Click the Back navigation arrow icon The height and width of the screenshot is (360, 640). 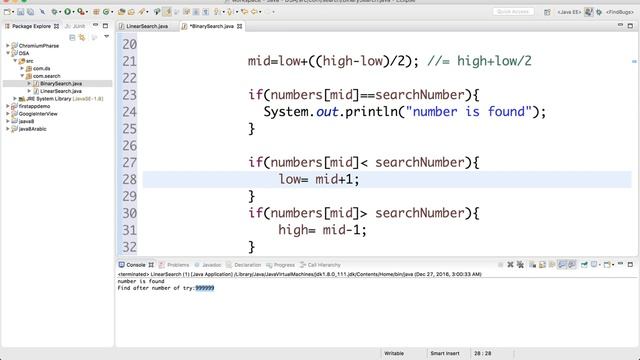tap(254, 12)
